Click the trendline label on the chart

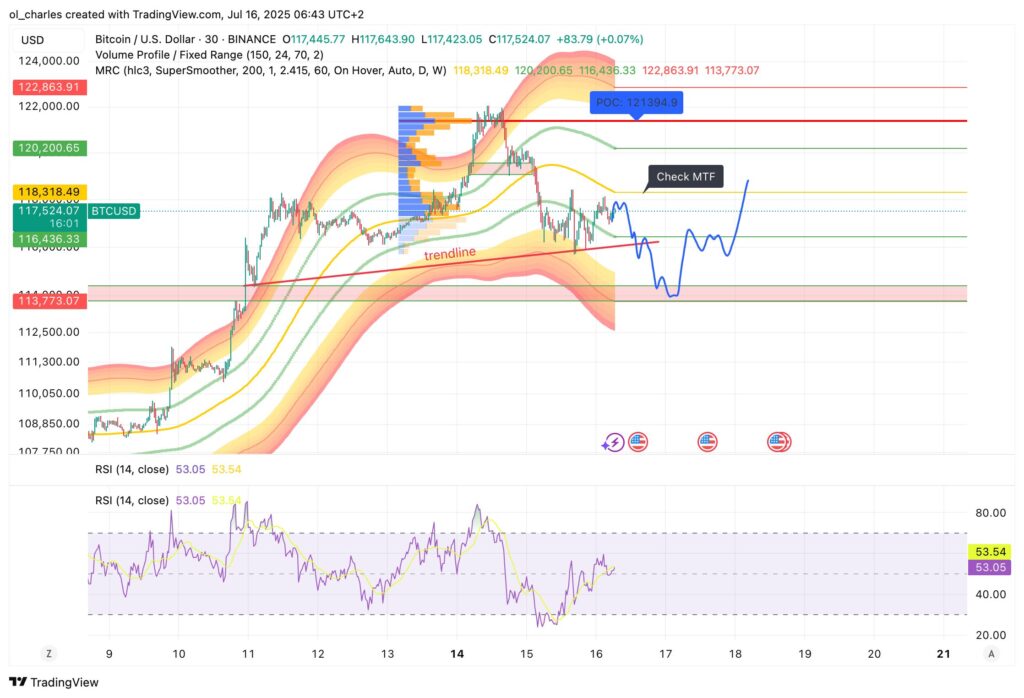click(x=450, y=252)
